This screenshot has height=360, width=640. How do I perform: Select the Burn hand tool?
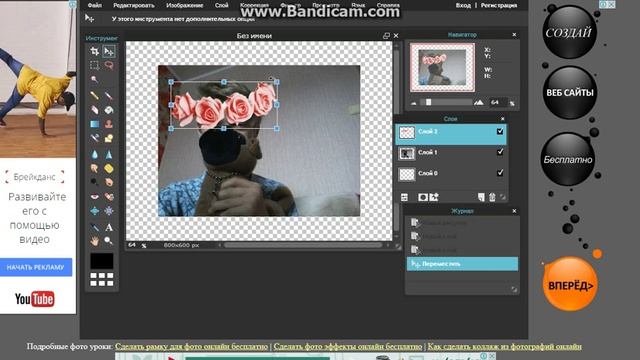[109, 182]
